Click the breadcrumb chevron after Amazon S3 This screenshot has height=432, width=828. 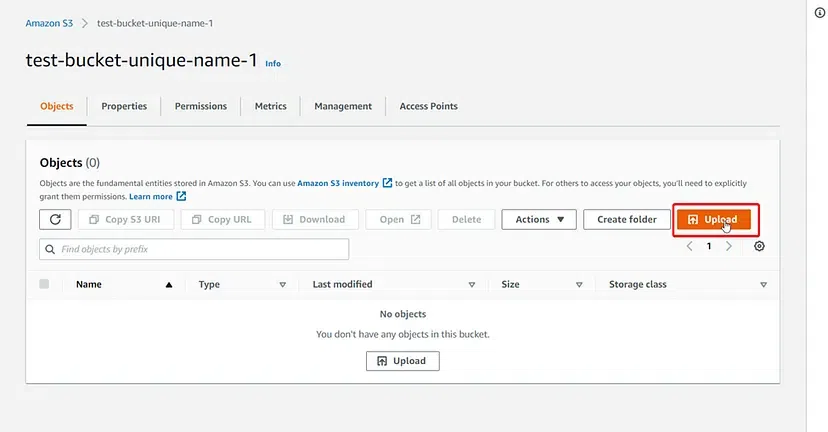point(84,23)
